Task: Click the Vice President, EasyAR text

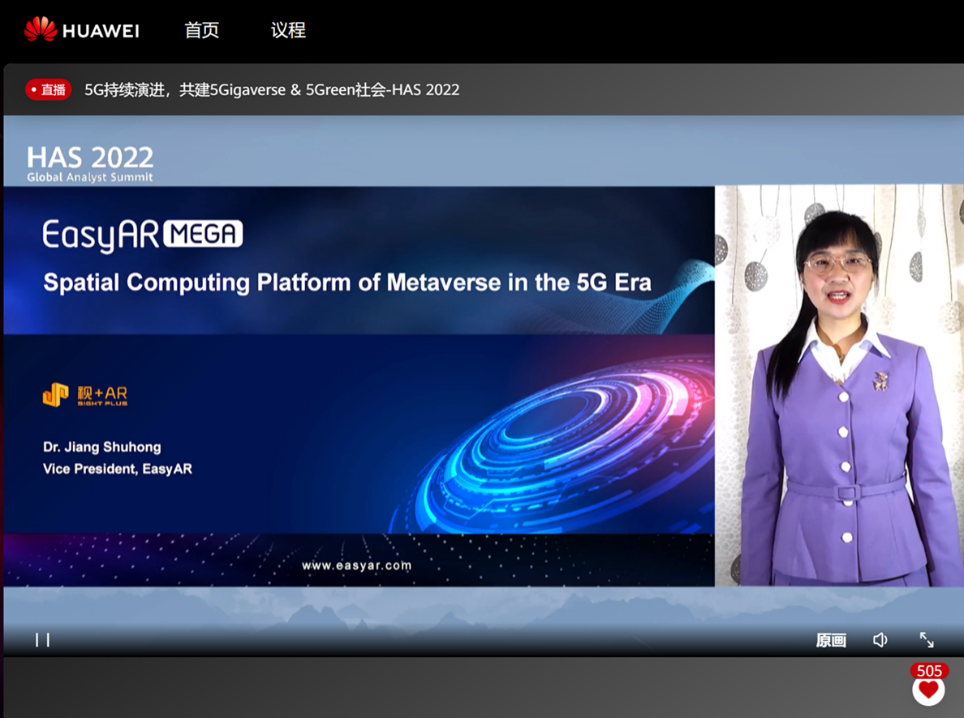Action: (x=117, y=469)
